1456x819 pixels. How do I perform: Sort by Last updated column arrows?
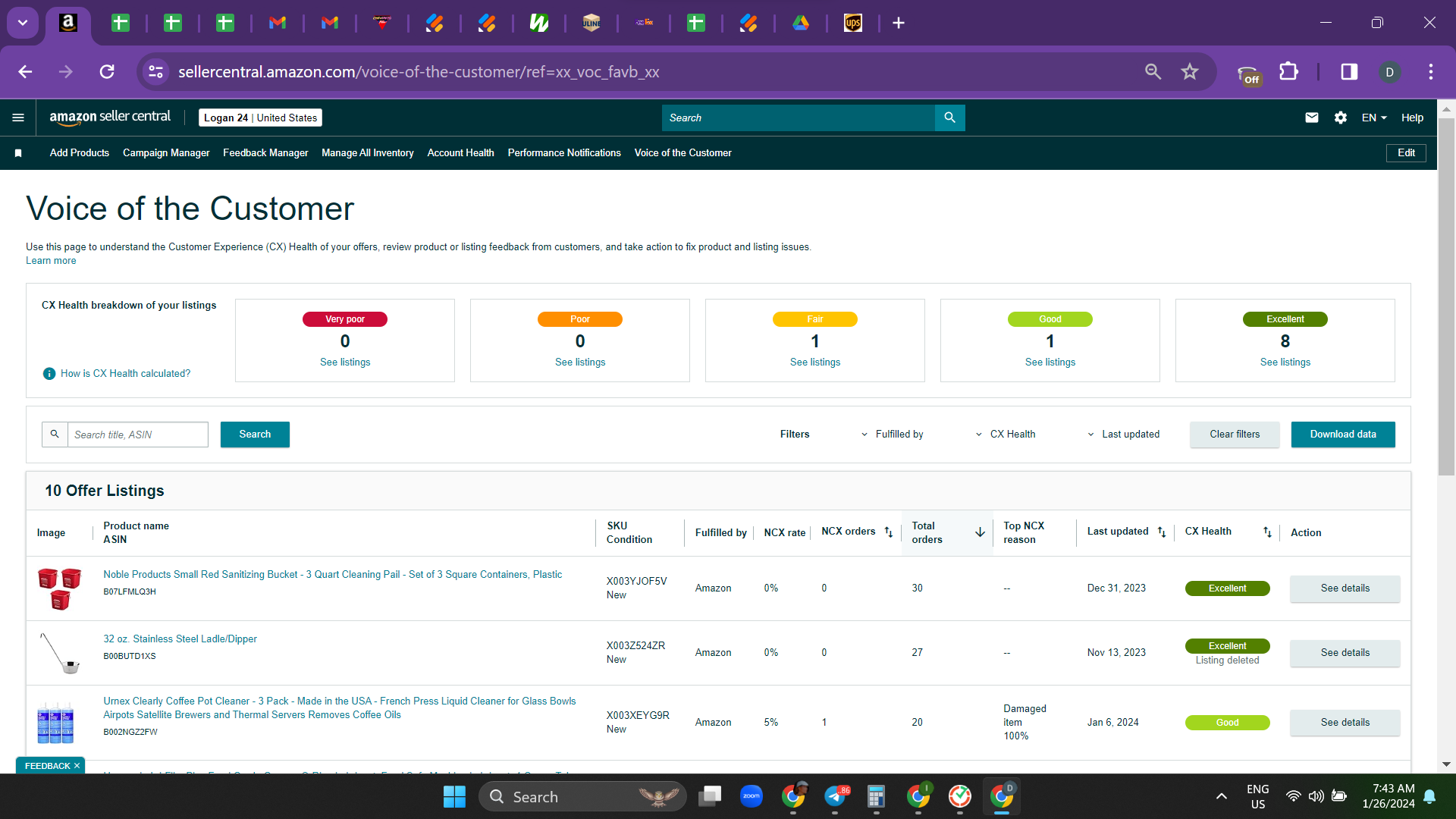(x=1161, y=532)
